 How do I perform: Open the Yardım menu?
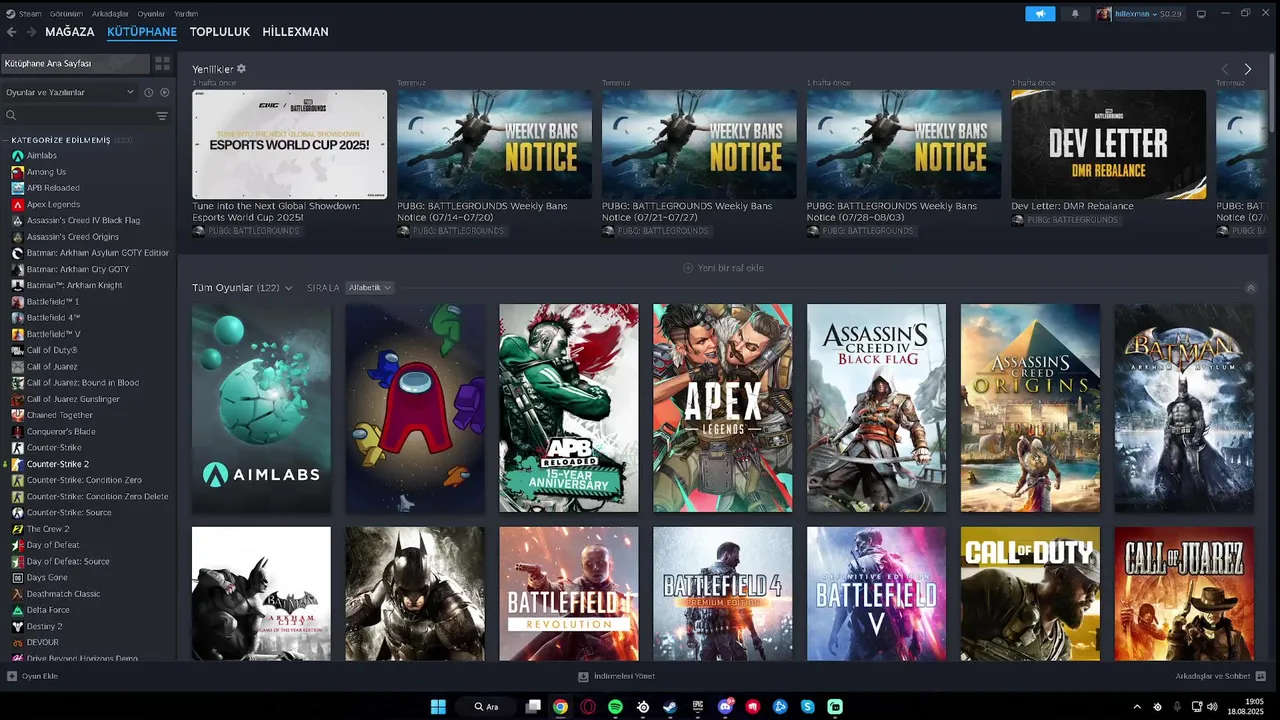click(185, 14)
